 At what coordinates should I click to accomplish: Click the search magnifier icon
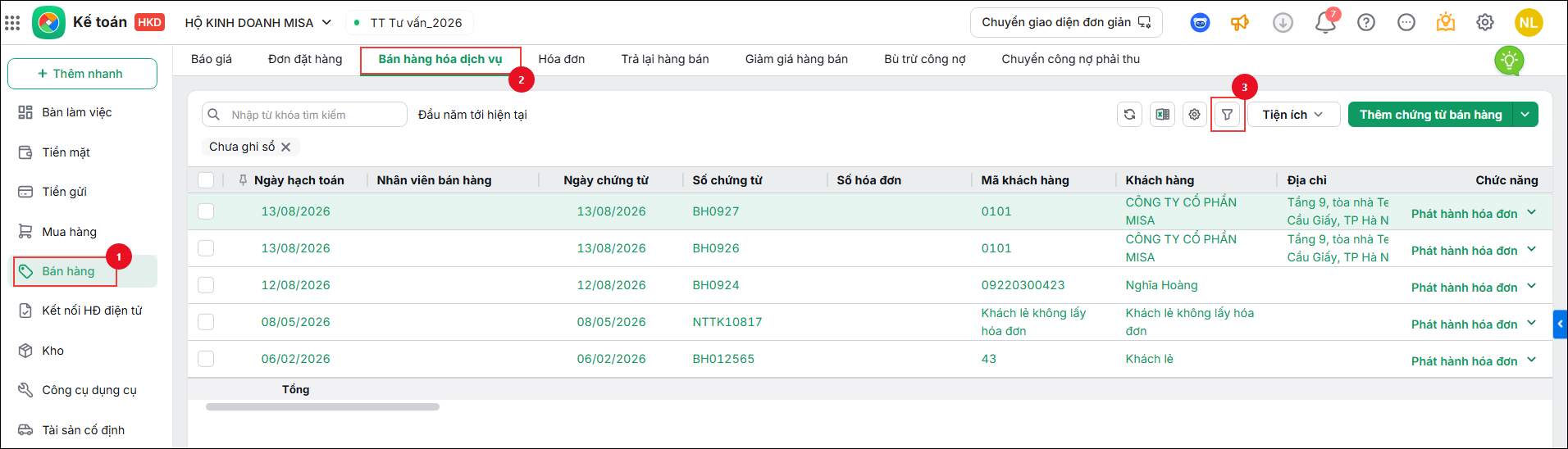tap(214, 115)
